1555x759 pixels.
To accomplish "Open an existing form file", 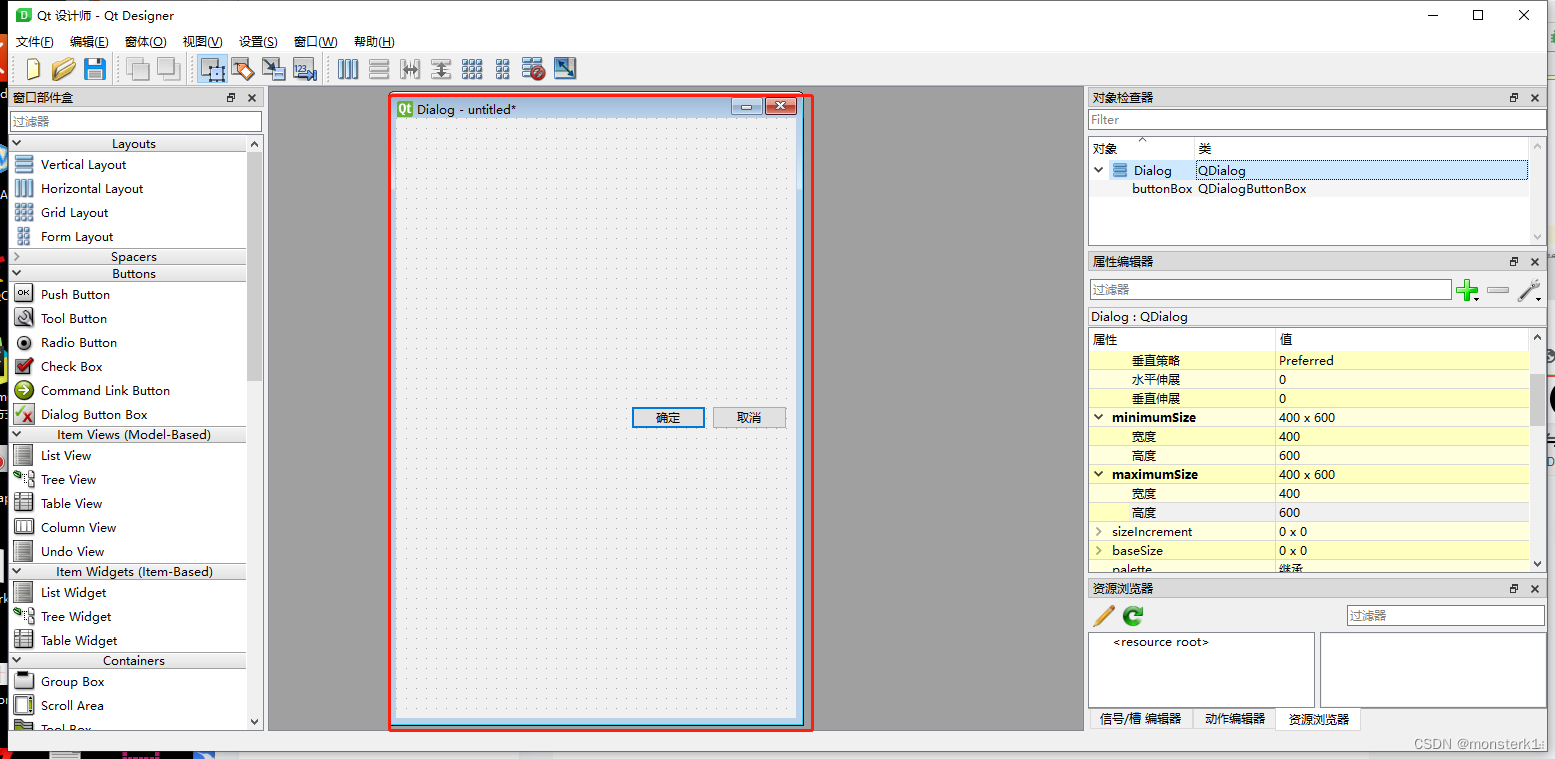I will click(x=63, y=69).
